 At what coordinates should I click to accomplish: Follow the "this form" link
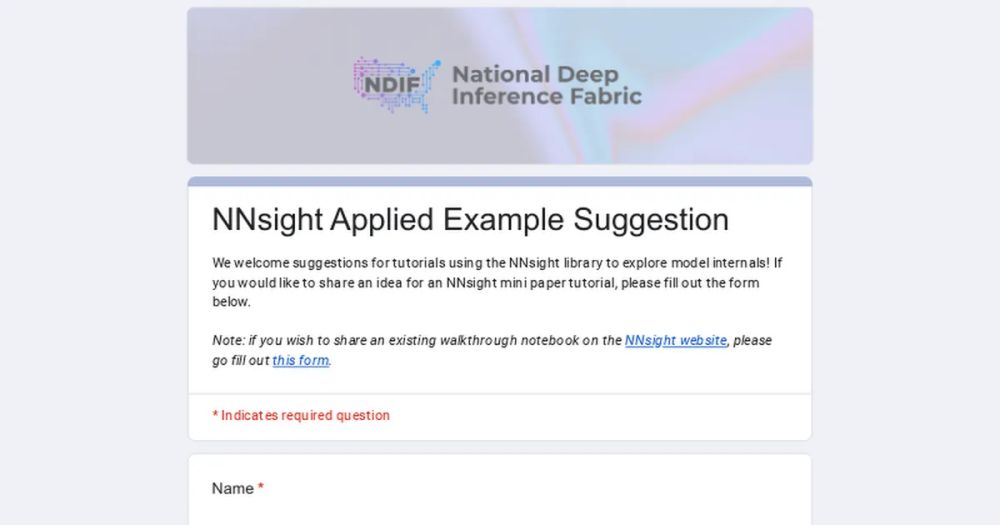[301, 360]
